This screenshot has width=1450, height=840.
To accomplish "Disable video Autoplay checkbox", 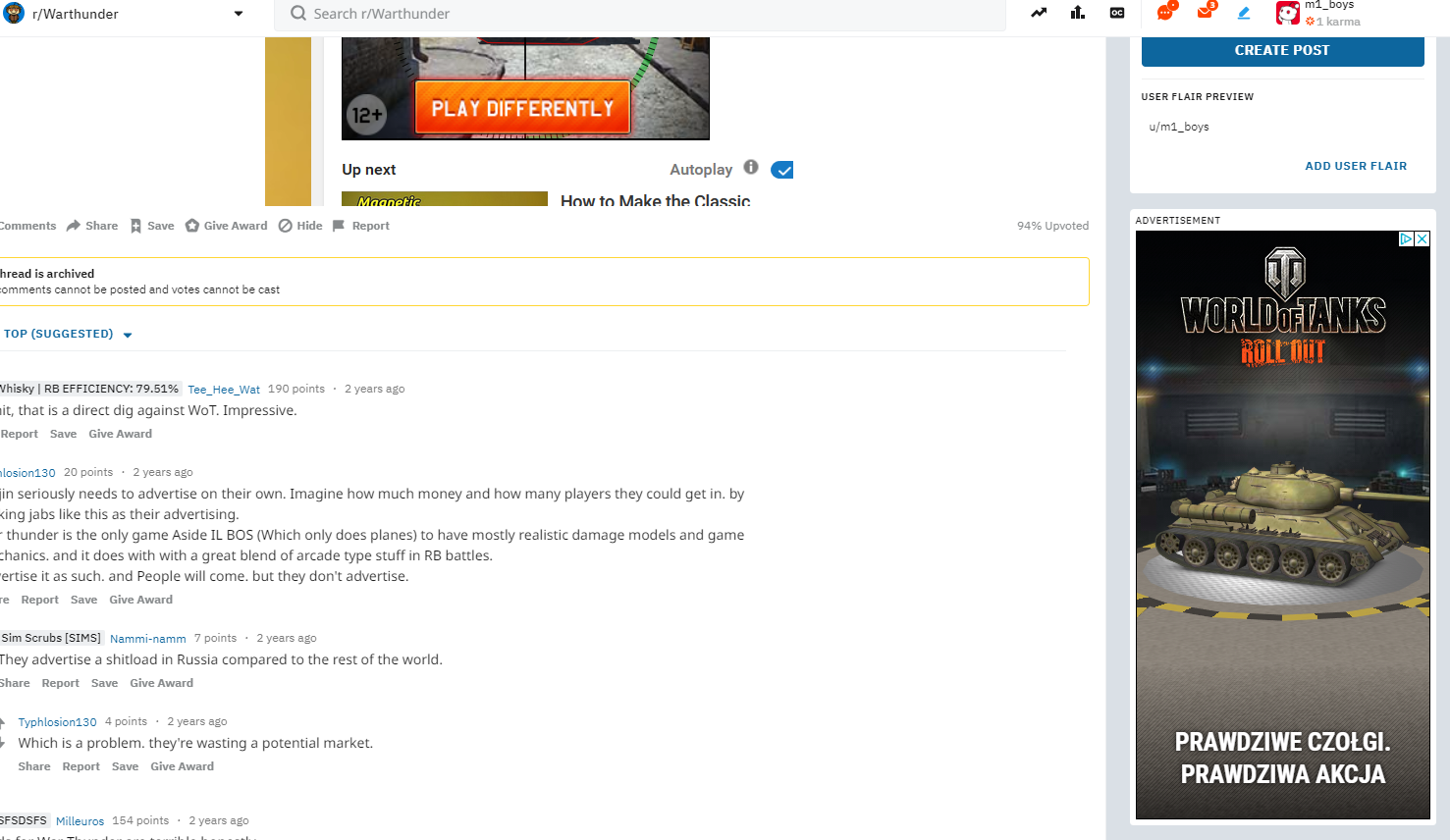I will coord(781,169).
